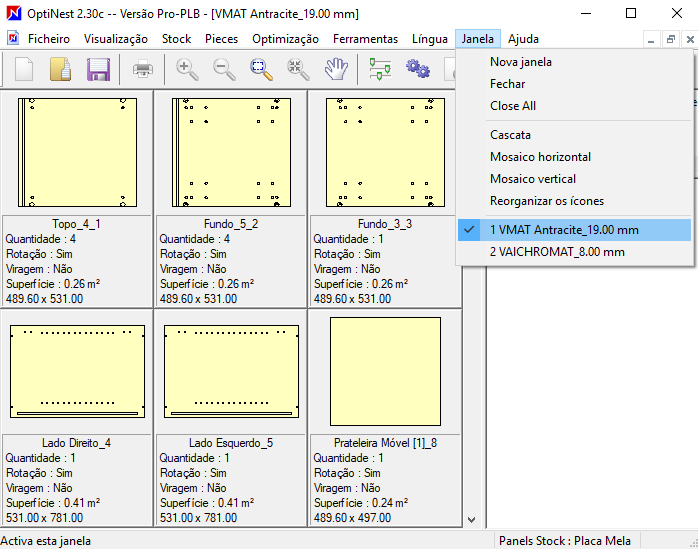This screenshot has height=549, width=698.
Task: Select the zoom in magnifier tool
Action: click(x=187, y=69)
